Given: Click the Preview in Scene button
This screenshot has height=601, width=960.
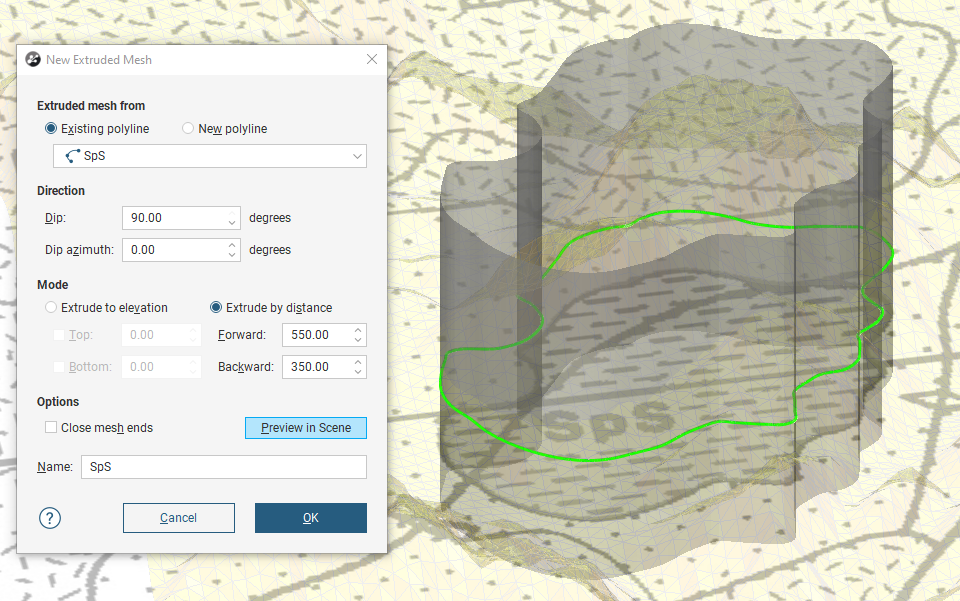Looking at the screenshot, I should click(306, 428).
